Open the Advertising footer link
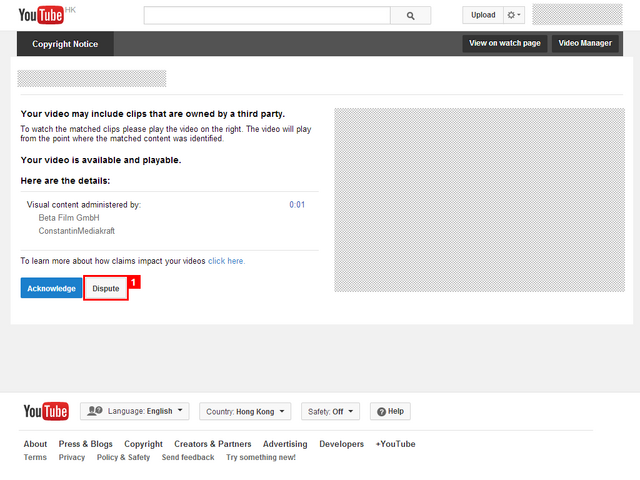Viewport: 640px width, 480px height. tap(285, 444)
